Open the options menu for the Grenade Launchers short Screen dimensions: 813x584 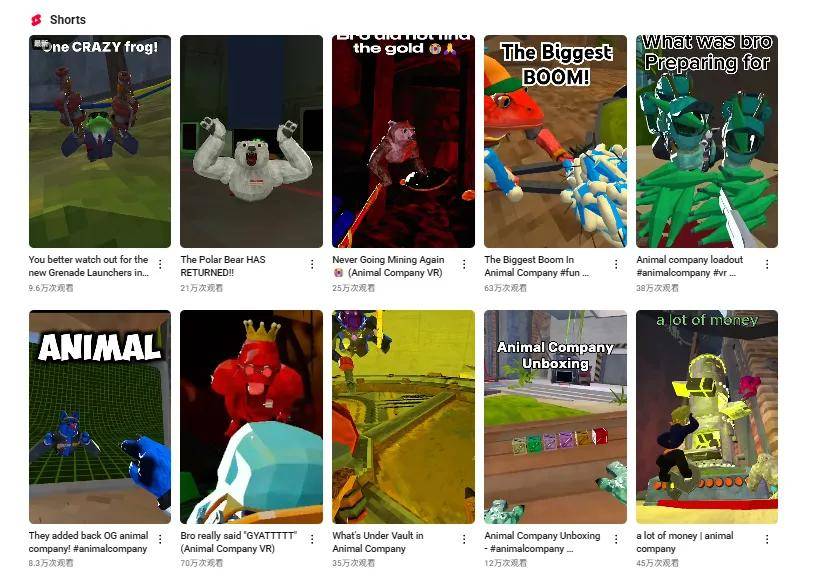point(161,265)
